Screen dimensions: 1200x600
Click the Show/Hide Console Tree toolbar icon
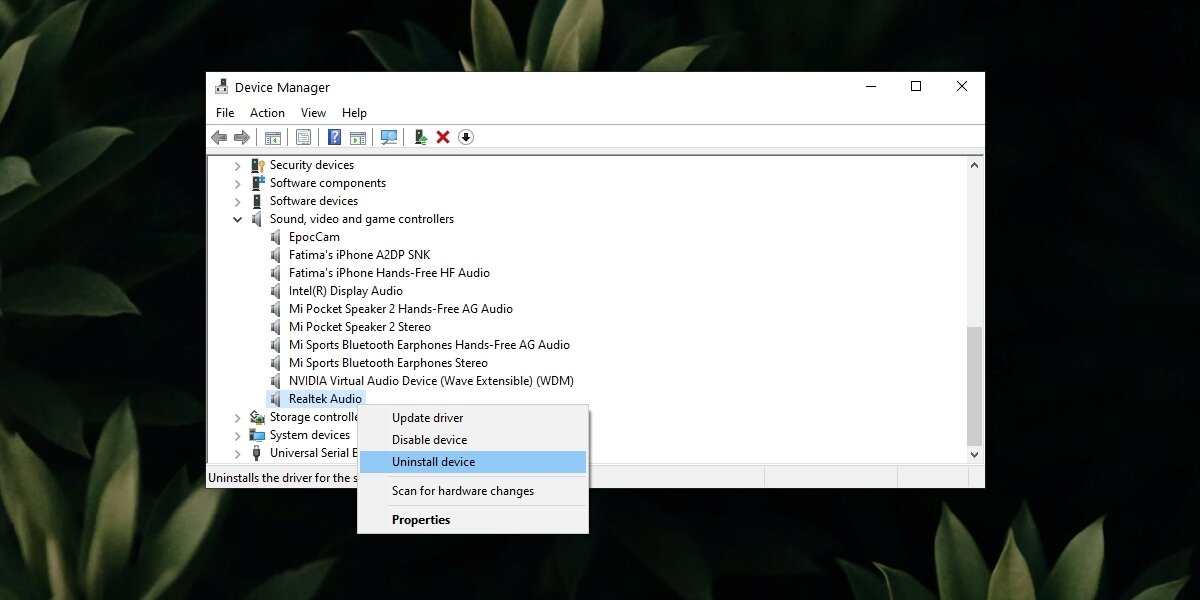(272, 137)
